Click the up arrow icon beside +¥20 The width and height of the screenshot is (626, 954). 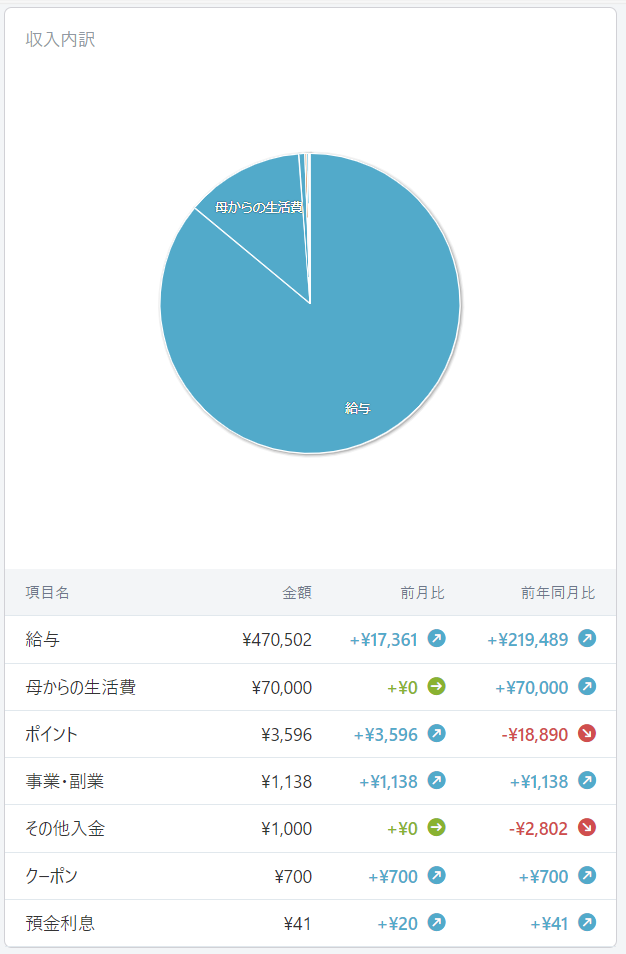click(436, 922)
